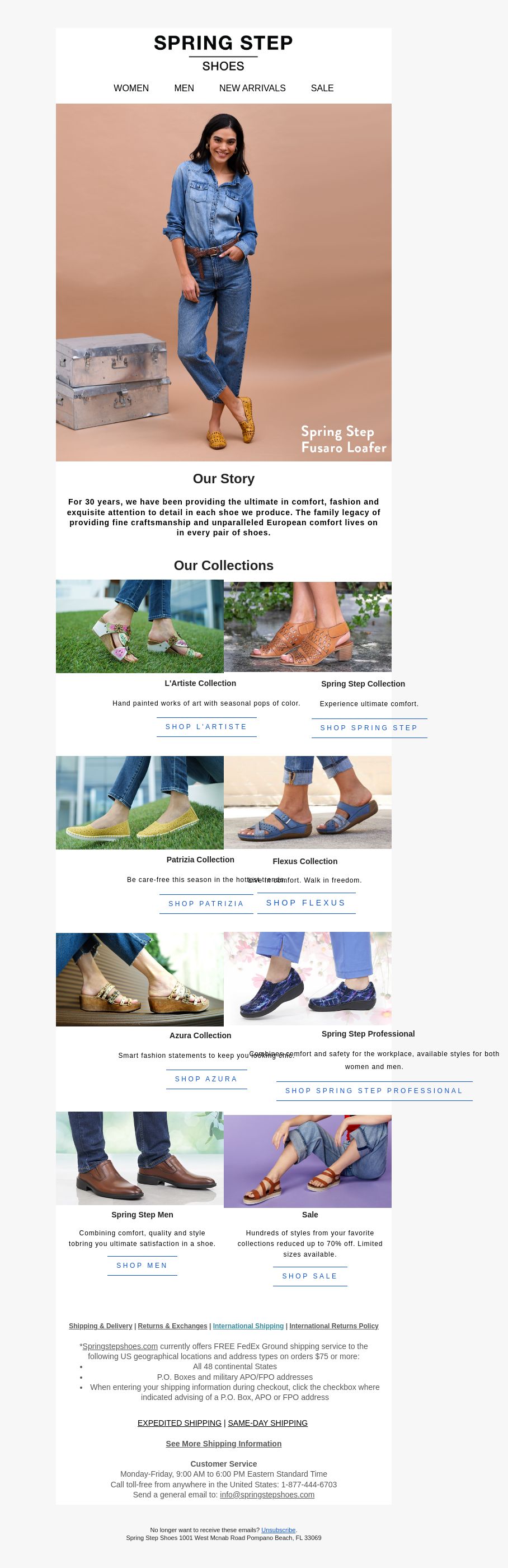Open the blue Flexus sandals photo
This screenshot has width=508, height=1568.
[307, 802]
